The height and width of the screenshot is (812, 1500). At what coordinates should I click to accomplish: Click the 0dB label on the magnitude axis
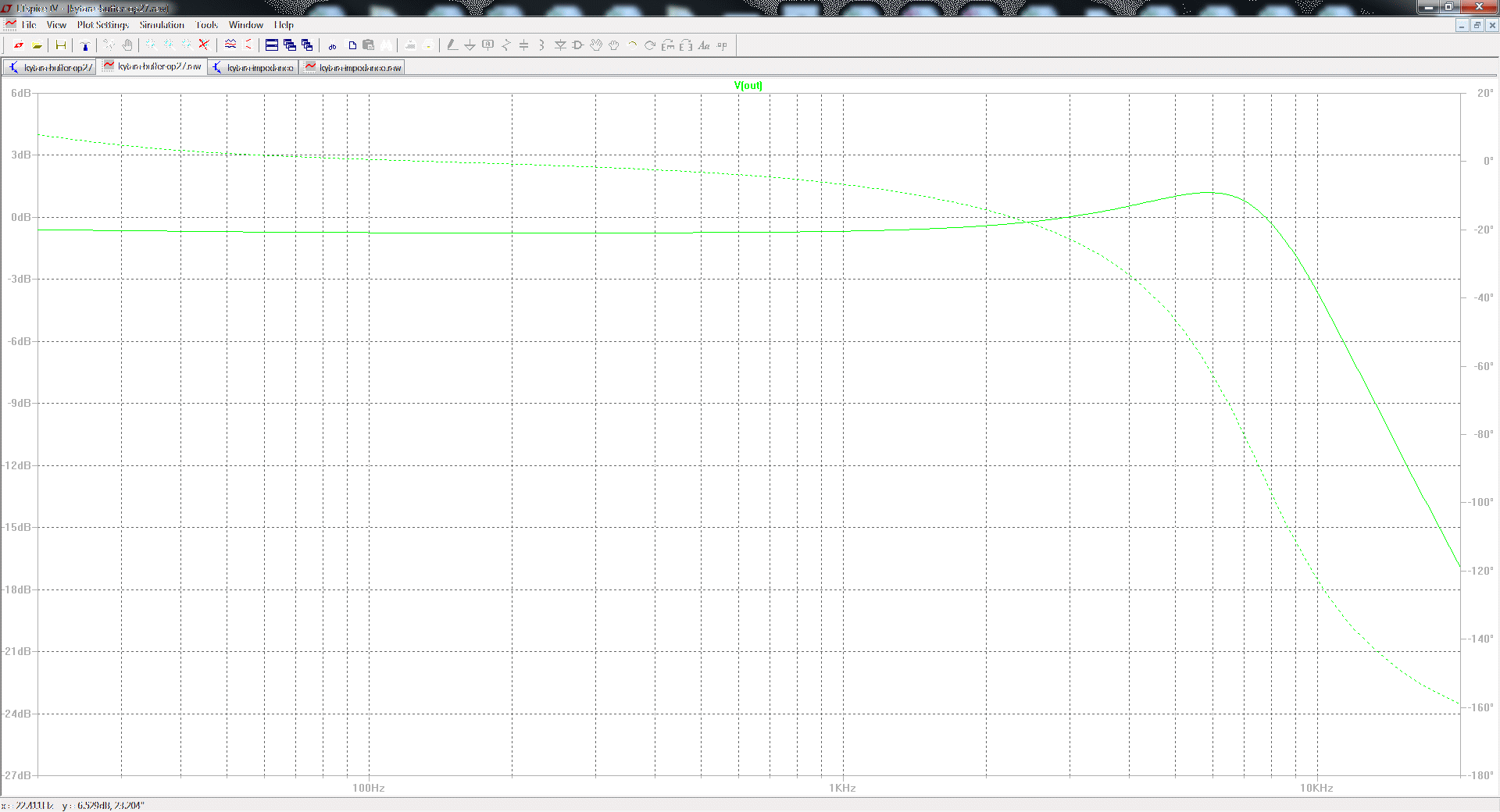(x=21, y=217)
